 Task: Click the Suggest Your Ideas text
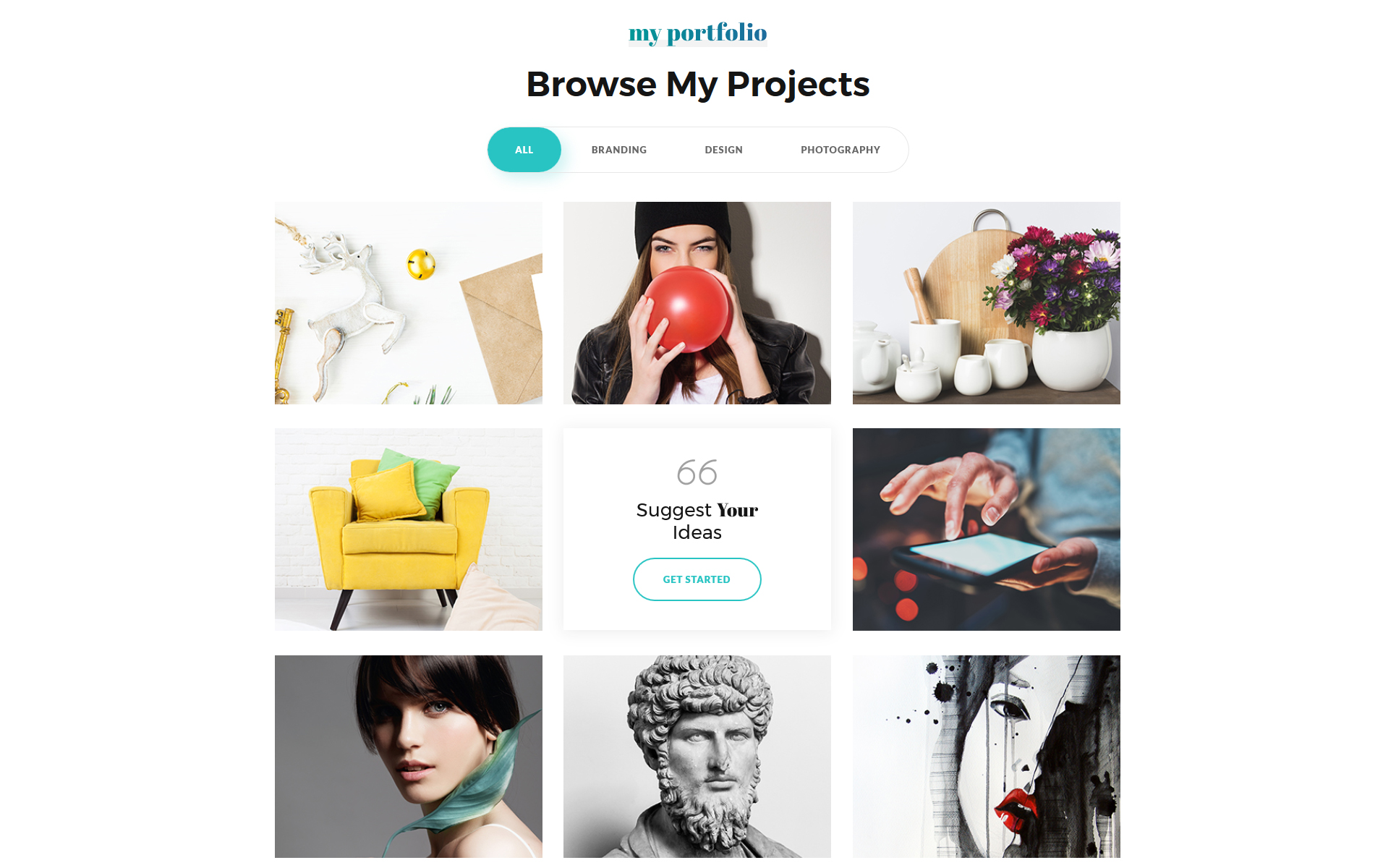coord(697,521)
